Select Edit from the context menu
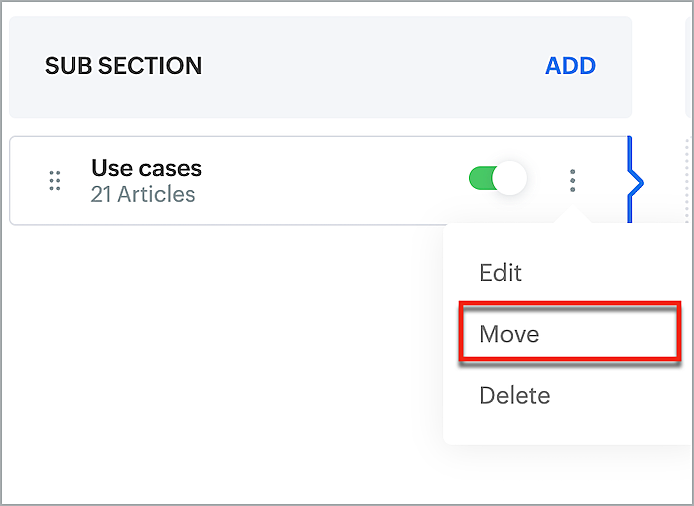This screenshot has height=506, width=694. coord(500,273)
